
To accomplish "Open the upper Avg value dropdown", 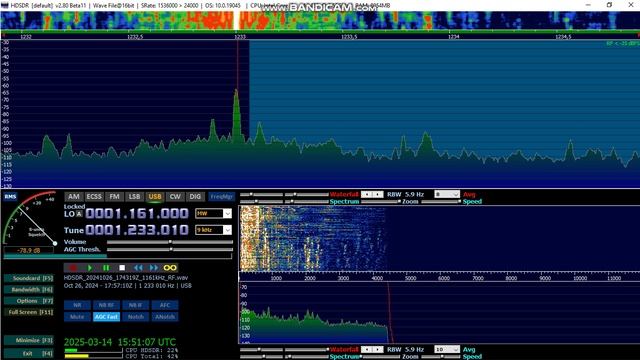I will (447, 194).
